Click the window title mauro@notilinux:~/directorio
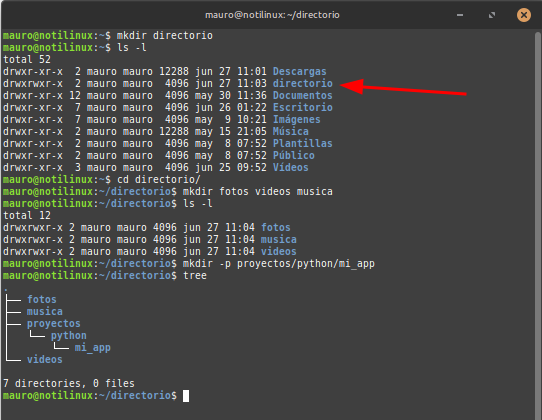The image size is (542, 420). click(272, 15)
